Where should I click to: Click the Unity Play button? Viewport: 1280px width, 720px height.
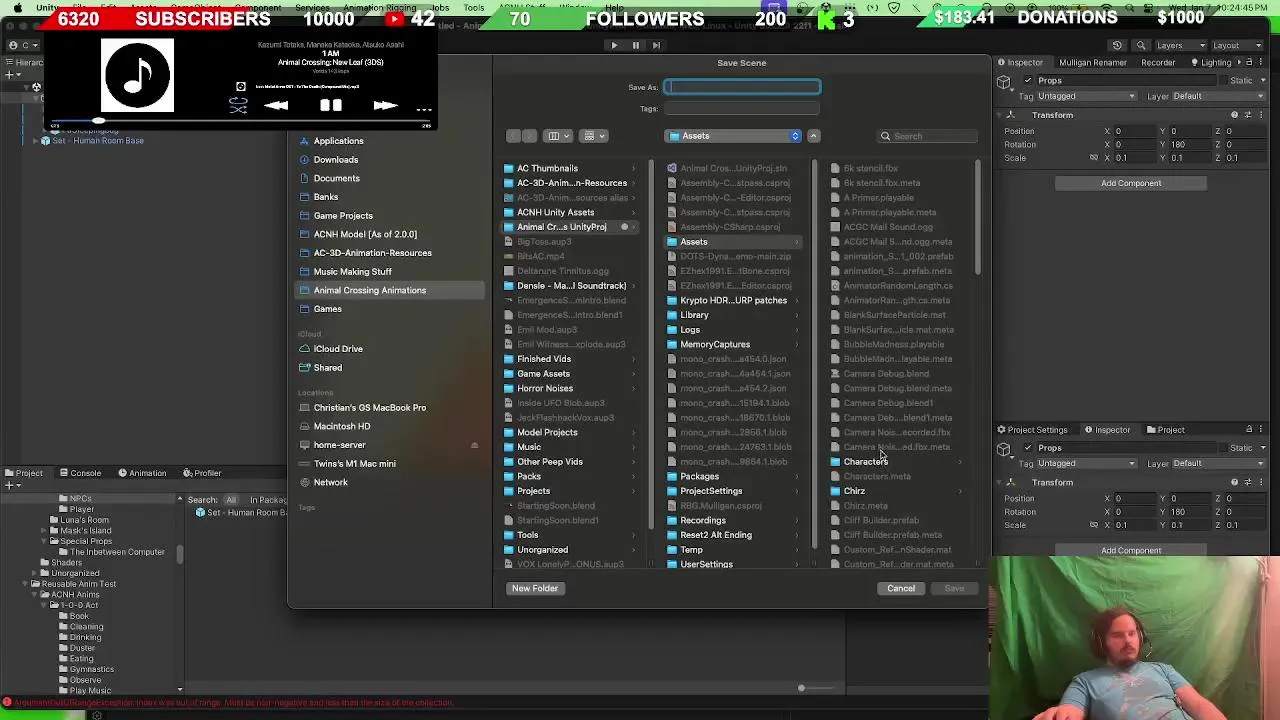click(x=614, y=45)
